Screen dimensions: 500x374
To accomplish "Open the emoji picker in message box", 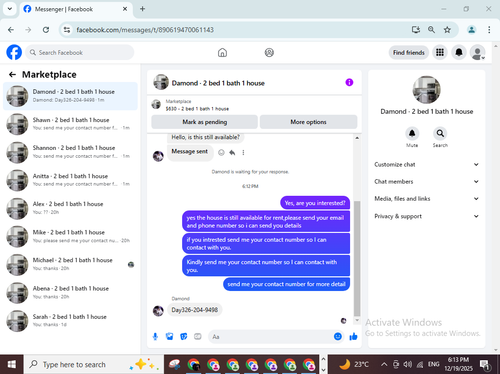I will (x=338, y=337).
